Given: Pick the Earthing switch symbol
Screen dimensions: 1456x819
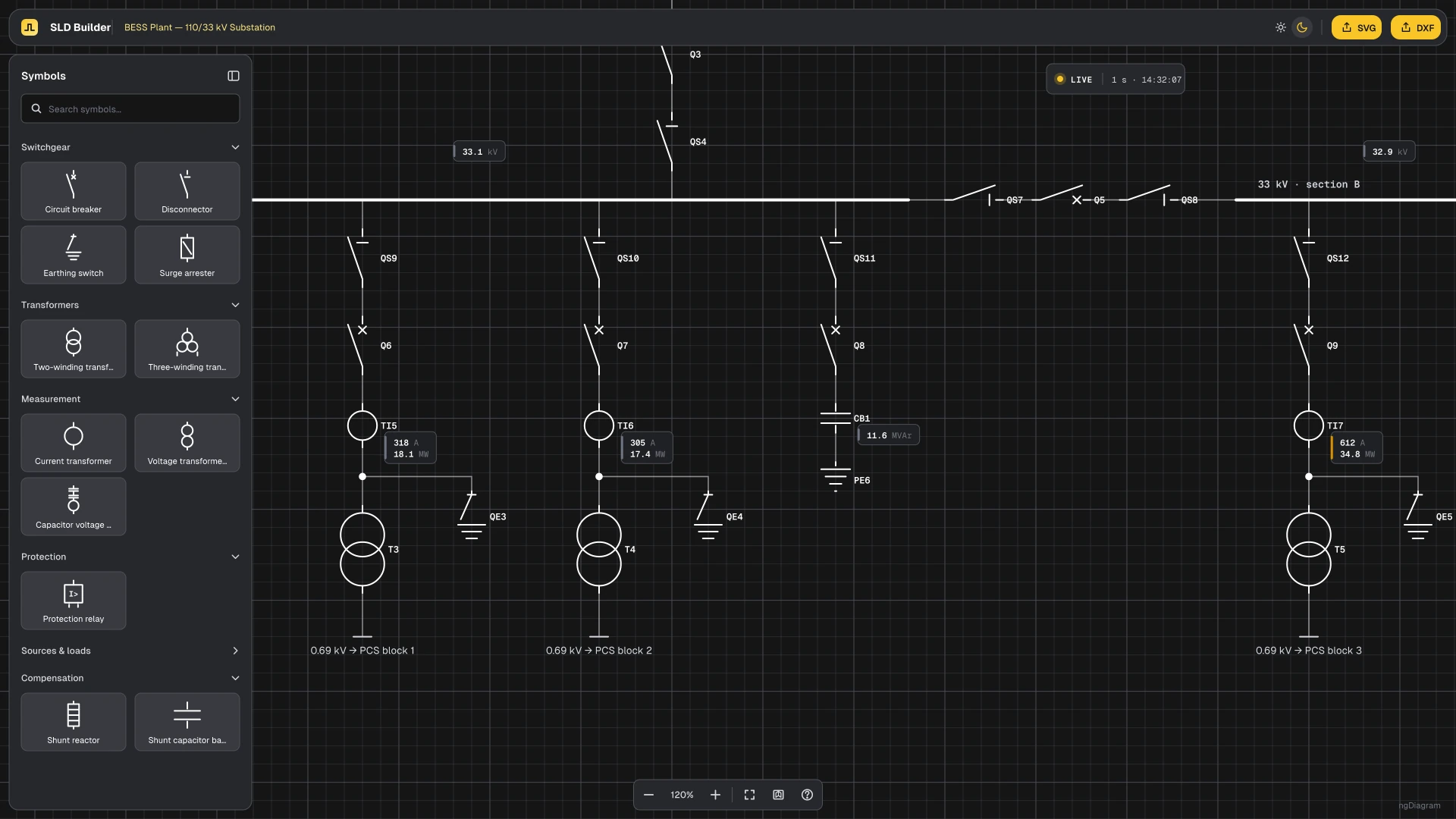Looking at the screenshot, I should (74, 255).
